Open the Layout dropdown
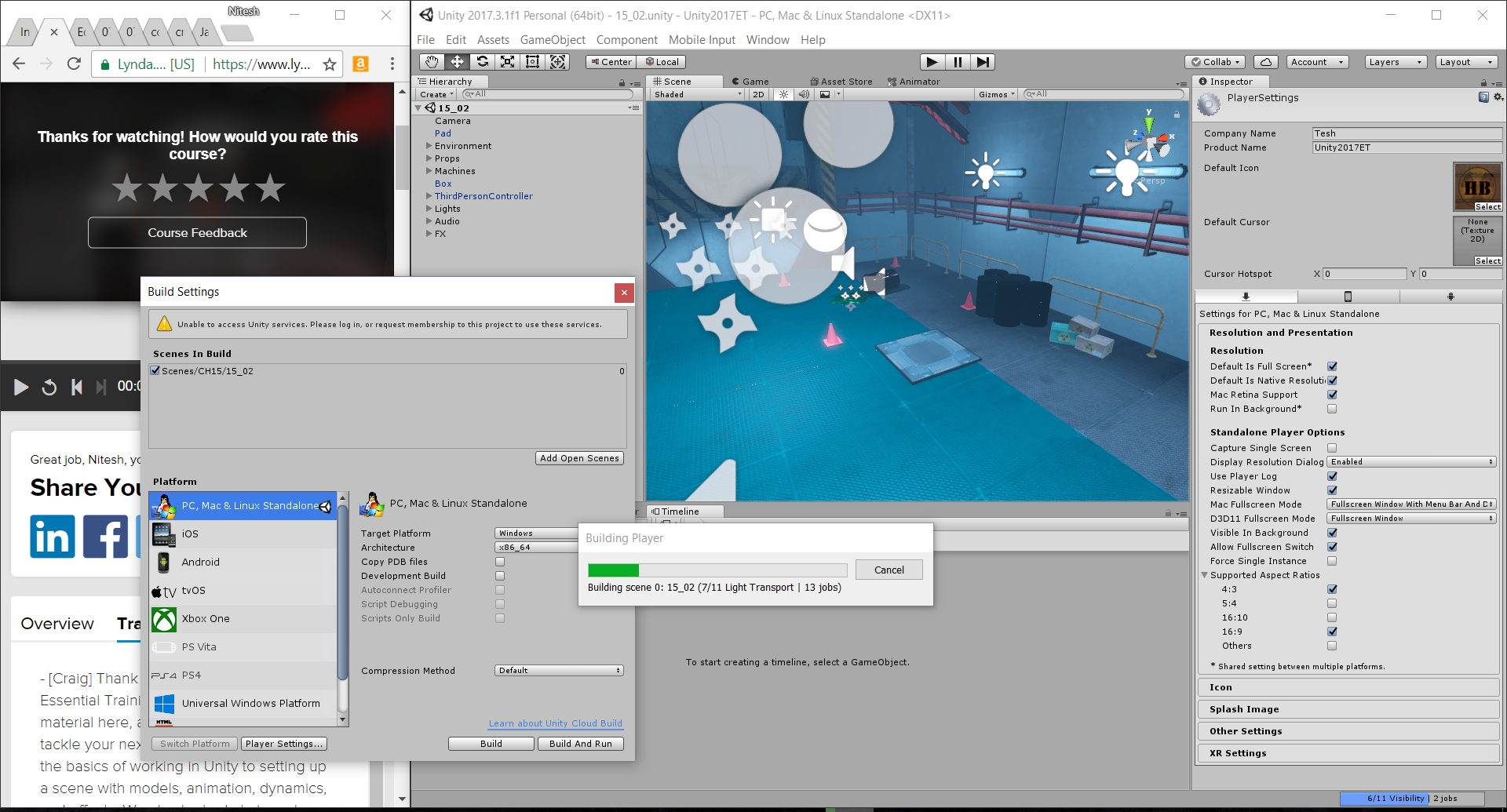Screen dimensions: 1507x812 1466,62
